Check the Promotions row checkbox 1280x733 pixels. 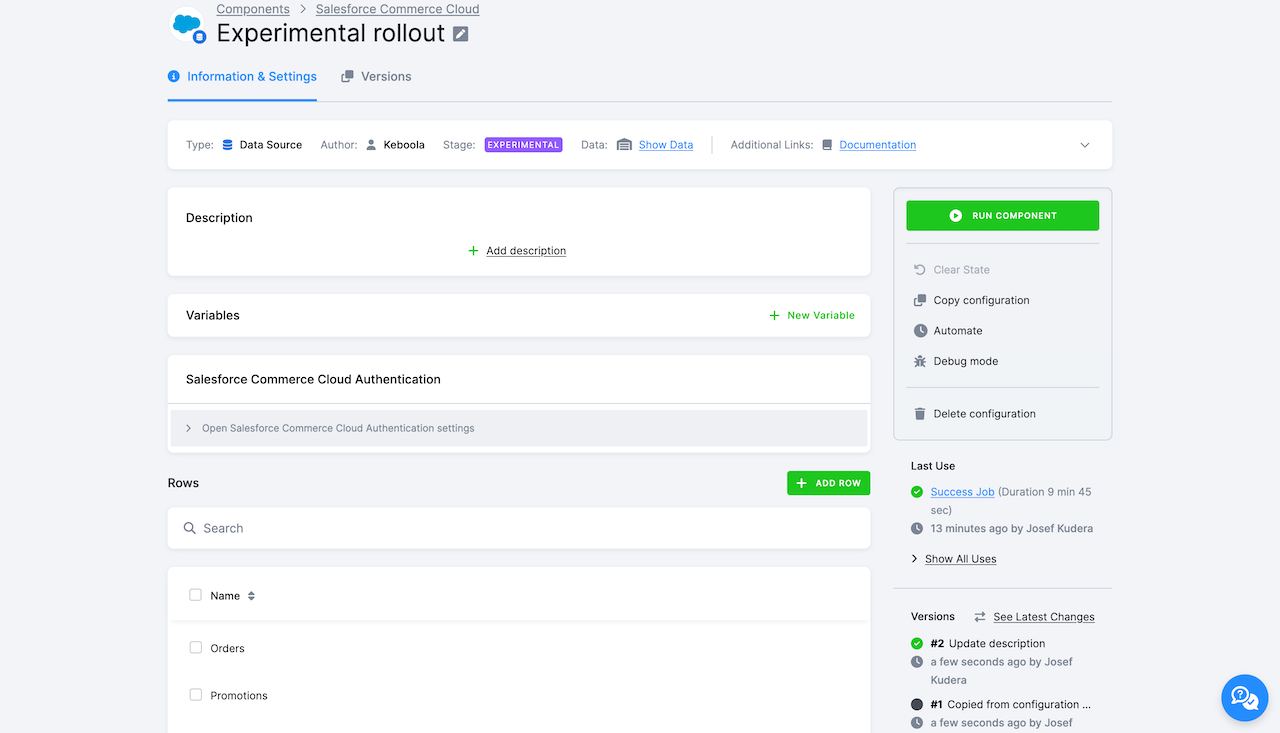tap(195, 695)
